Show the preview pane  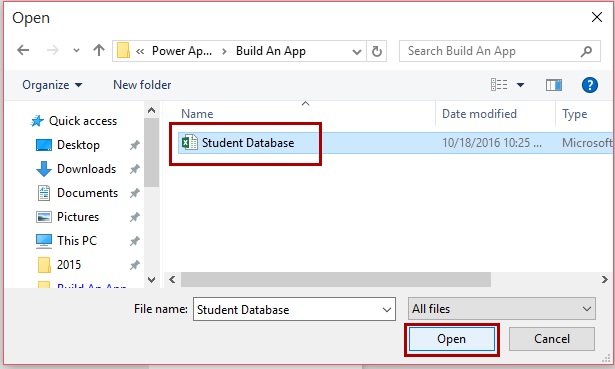click(553, 85)
